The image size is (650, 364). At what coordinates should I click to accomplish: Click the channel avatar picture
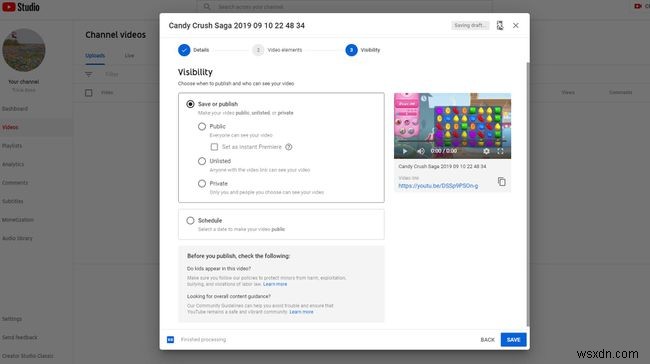click(24, 50)
